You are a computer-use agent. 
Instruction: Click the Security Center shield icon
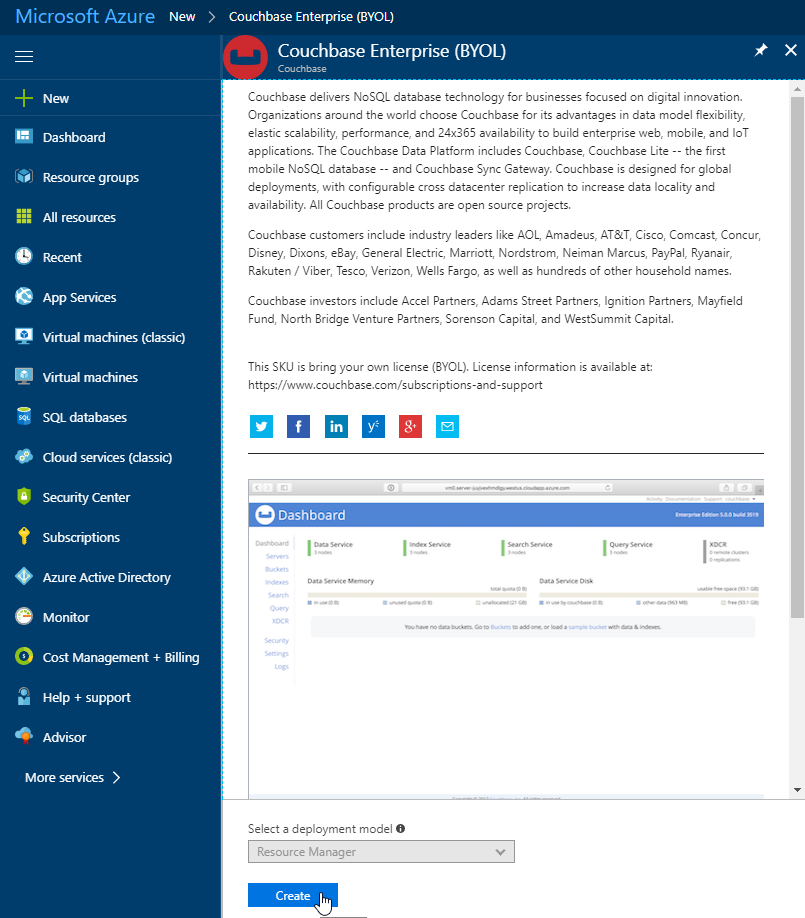click(24, 496)
